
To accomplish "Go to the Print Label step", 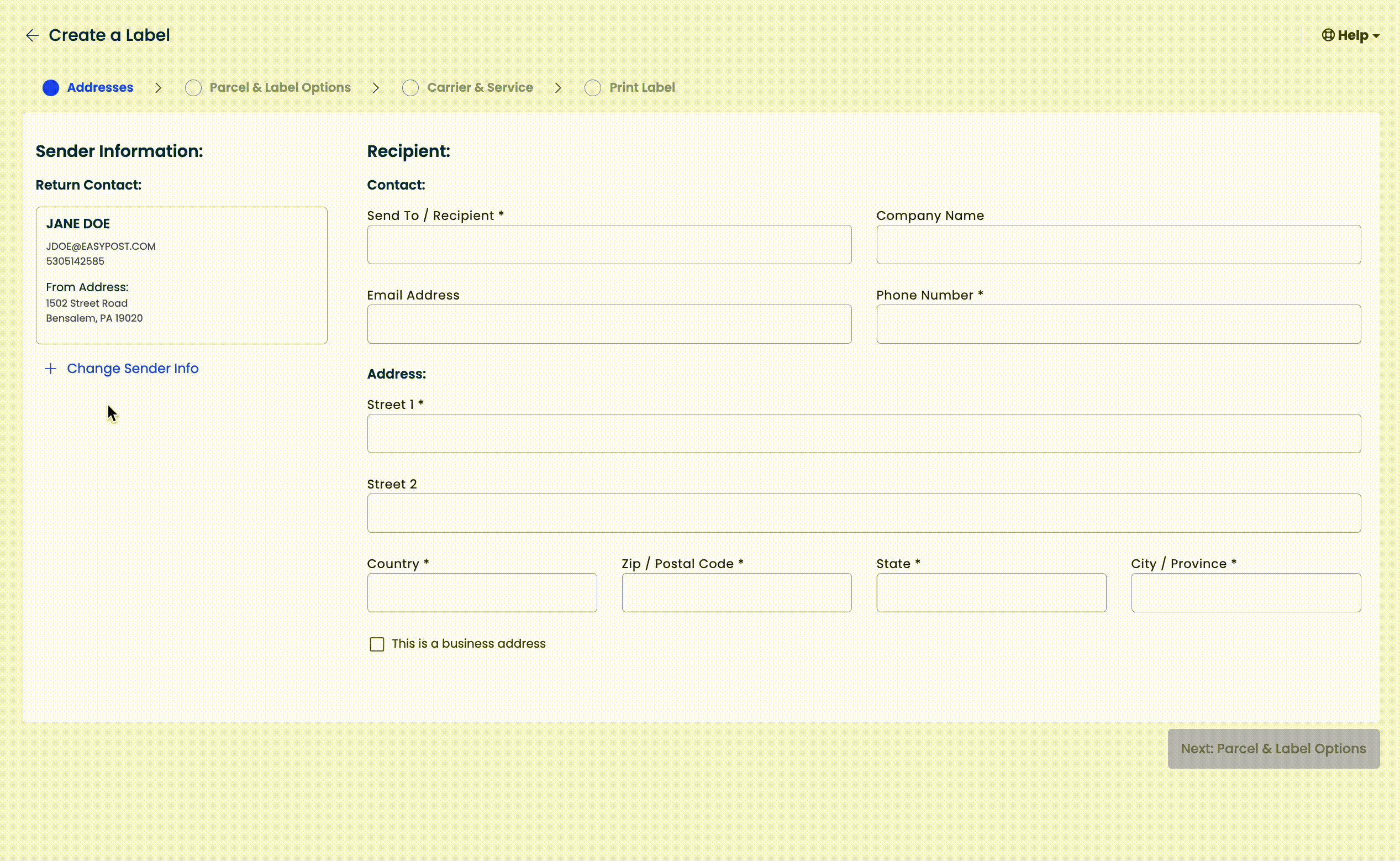I will point(641,88).
